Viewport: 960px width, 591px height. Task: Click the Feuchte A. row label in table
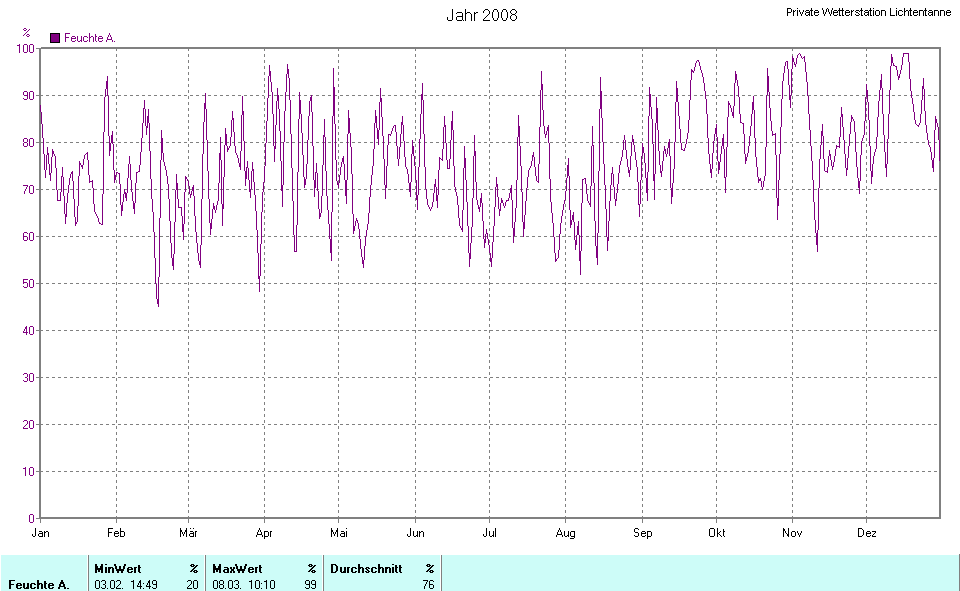38,584
